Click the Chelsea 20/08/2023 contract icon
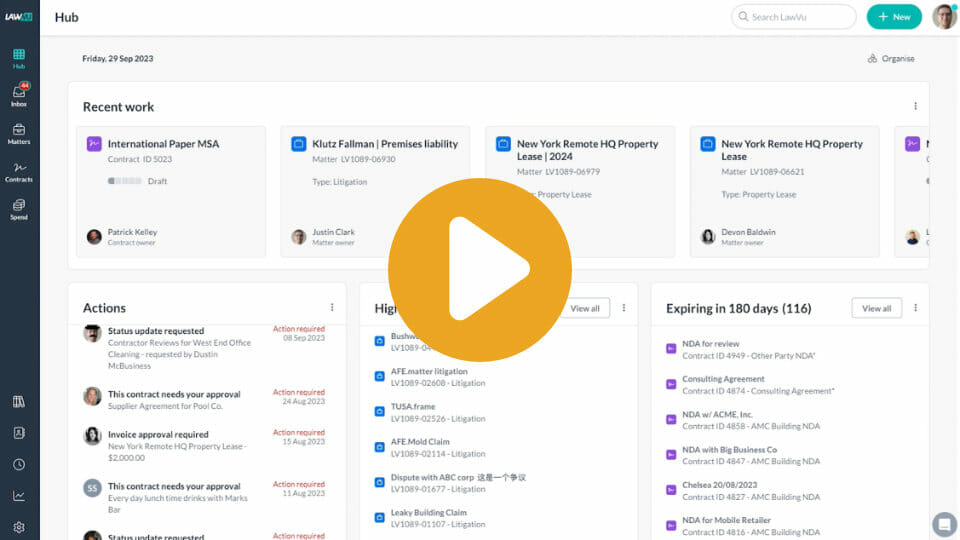The image size is (960, 540). [x=671, y=490]
